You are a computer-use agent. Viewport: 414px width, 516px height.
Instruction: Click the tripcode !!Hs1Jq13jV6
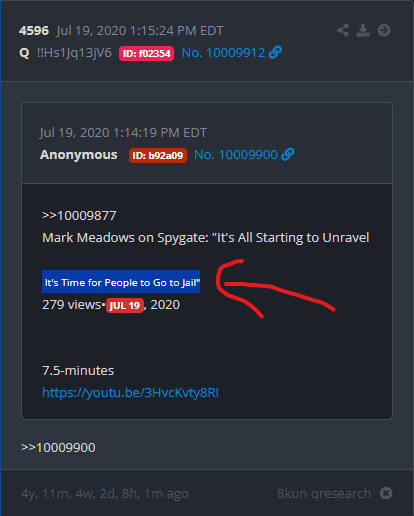[74, 53]
